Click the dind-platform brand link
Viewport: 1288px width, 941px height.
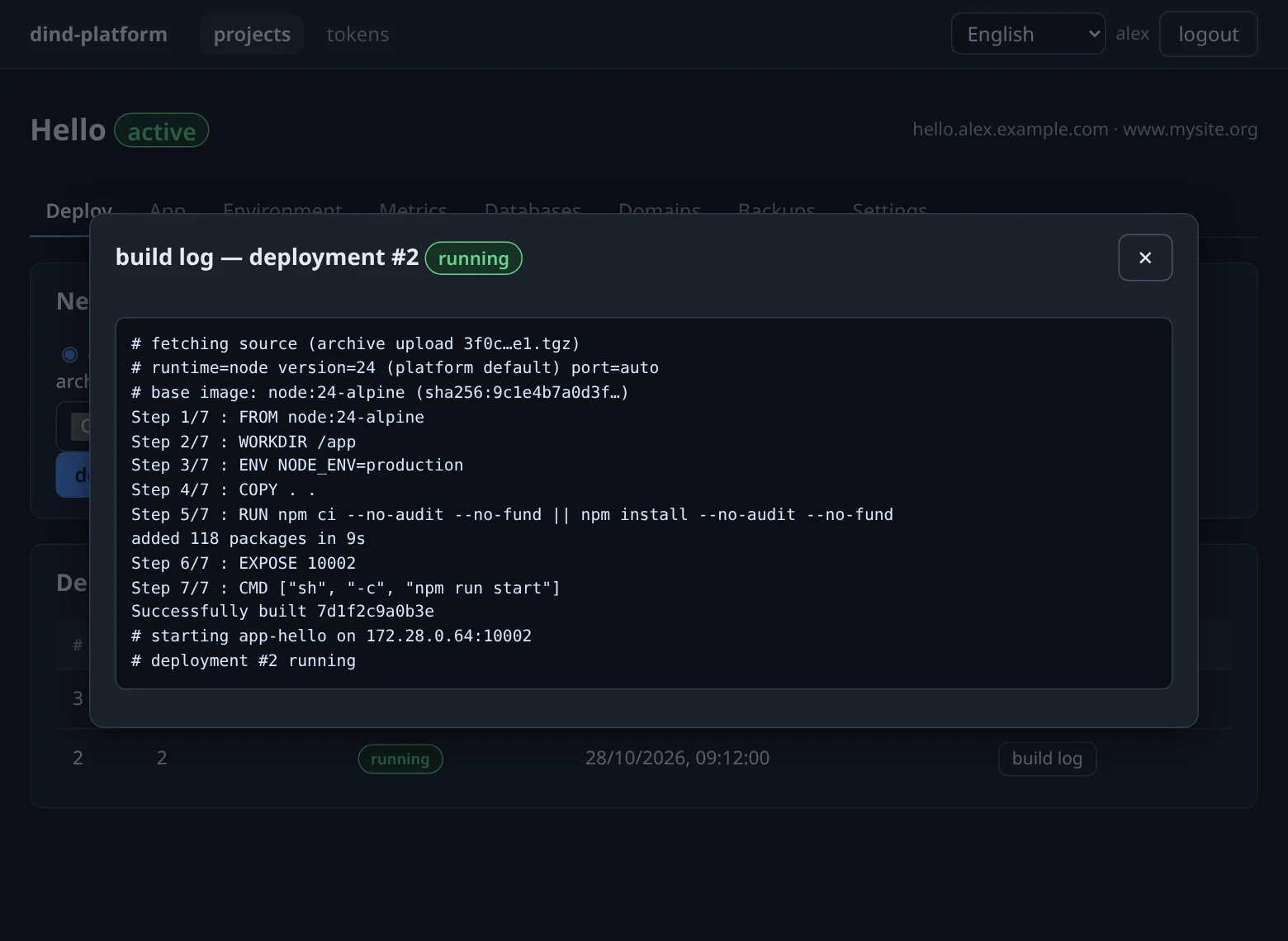98,34
